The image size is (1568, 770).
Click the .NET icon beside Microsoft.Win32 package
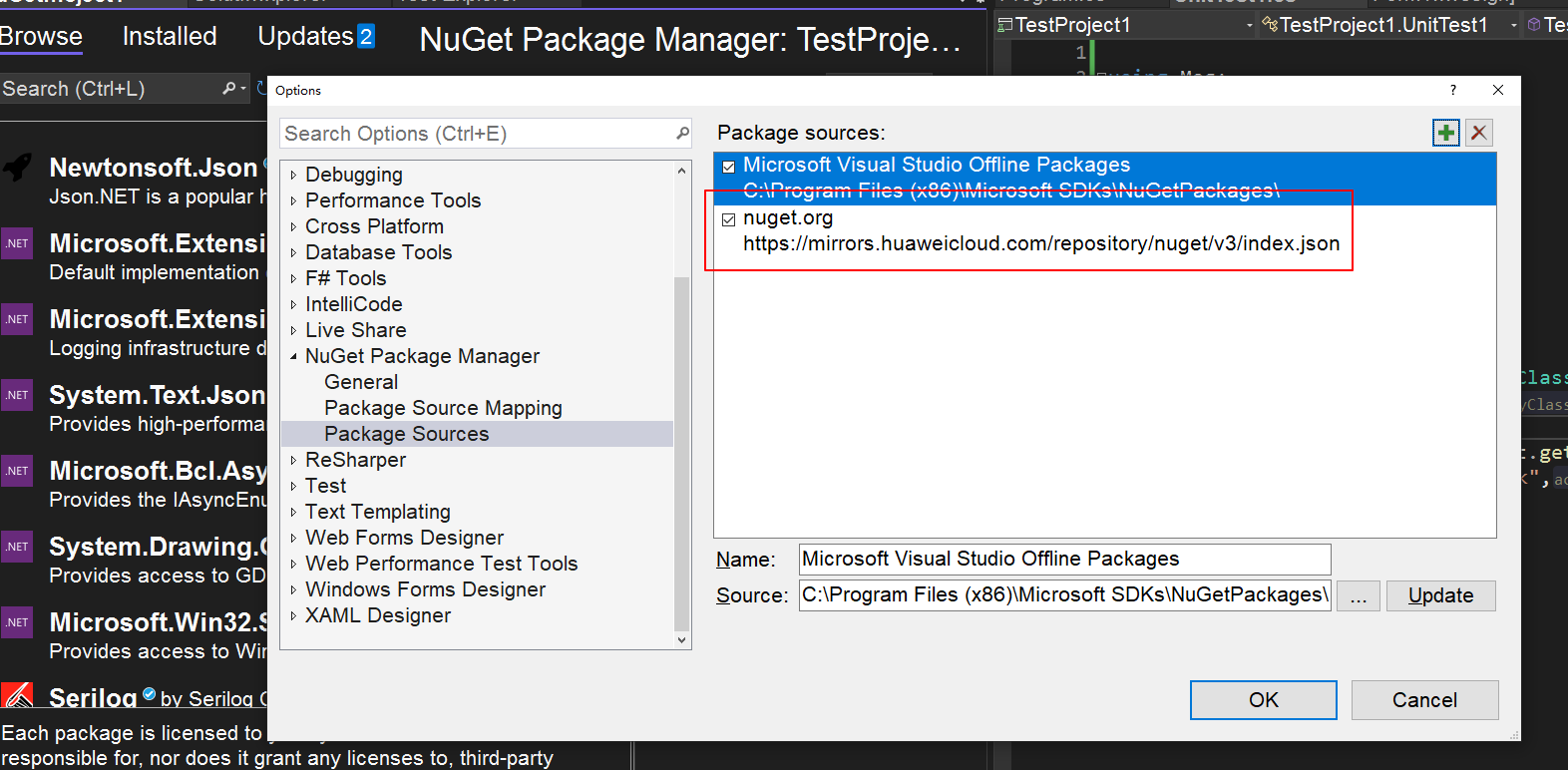point(17,622)
